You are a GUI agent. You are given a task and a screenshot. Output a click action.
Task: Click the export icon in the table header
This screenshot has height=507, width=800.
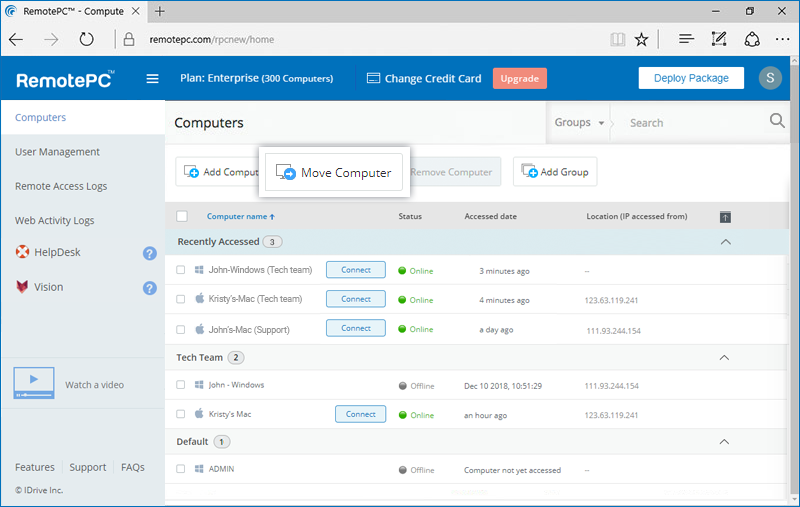coord(725,217)
